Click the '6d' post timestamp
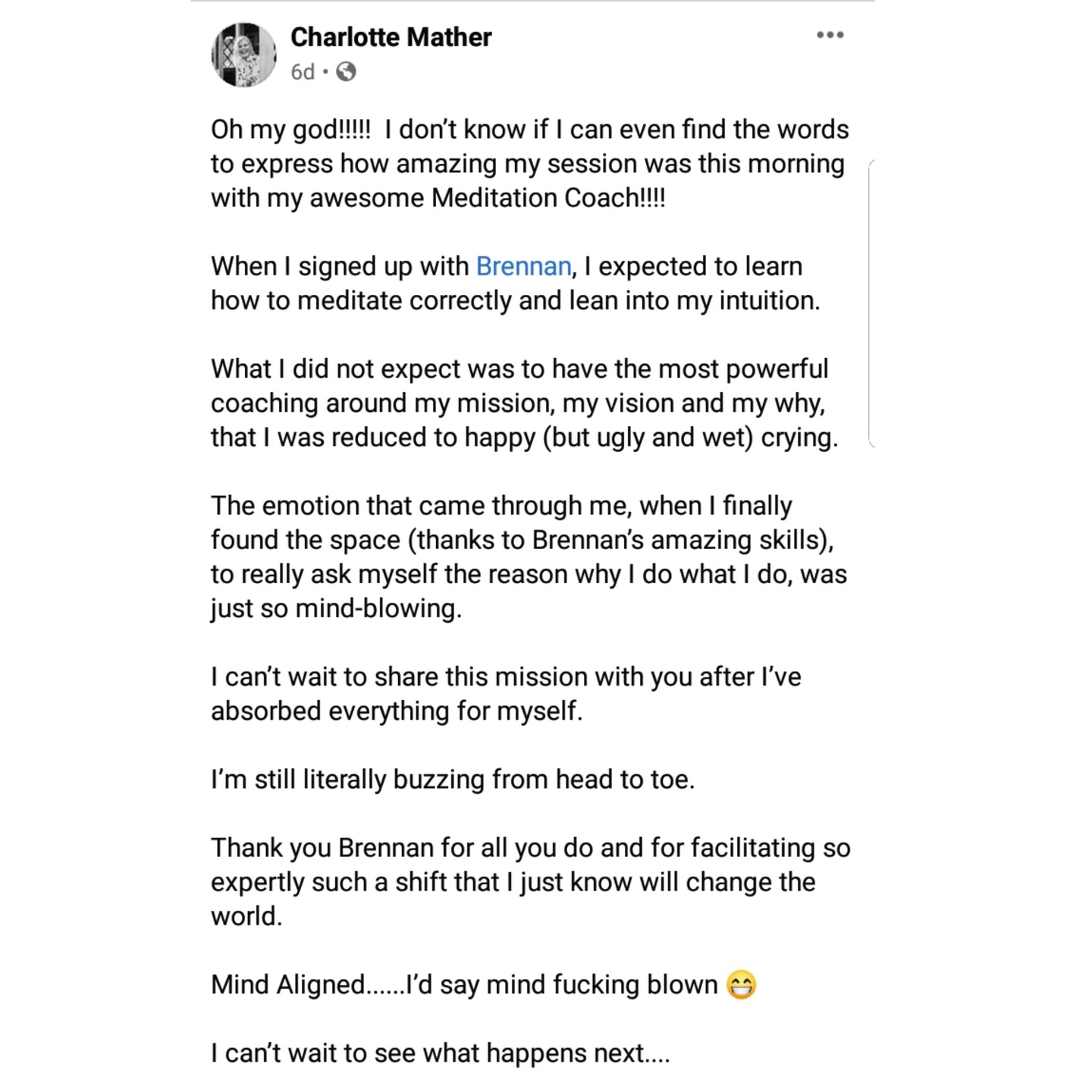 (303, 72)
